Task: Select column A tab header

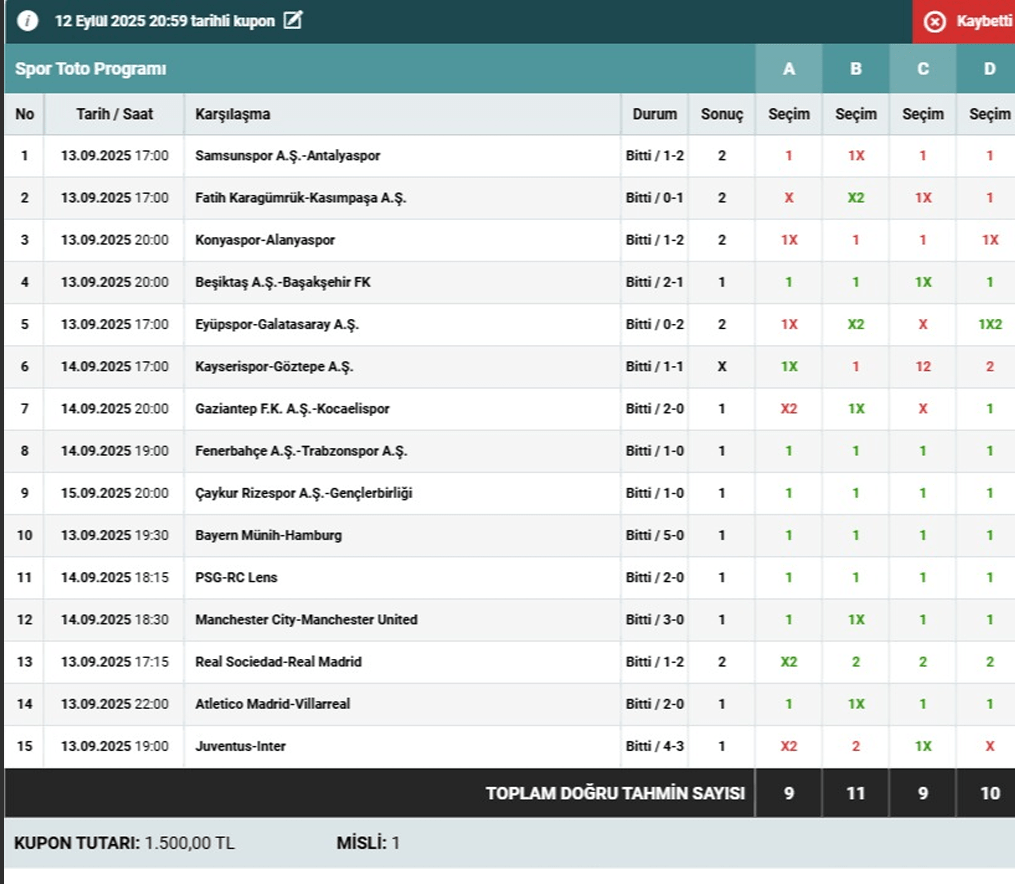Action: pyautogui.click(x=788, y=69)
